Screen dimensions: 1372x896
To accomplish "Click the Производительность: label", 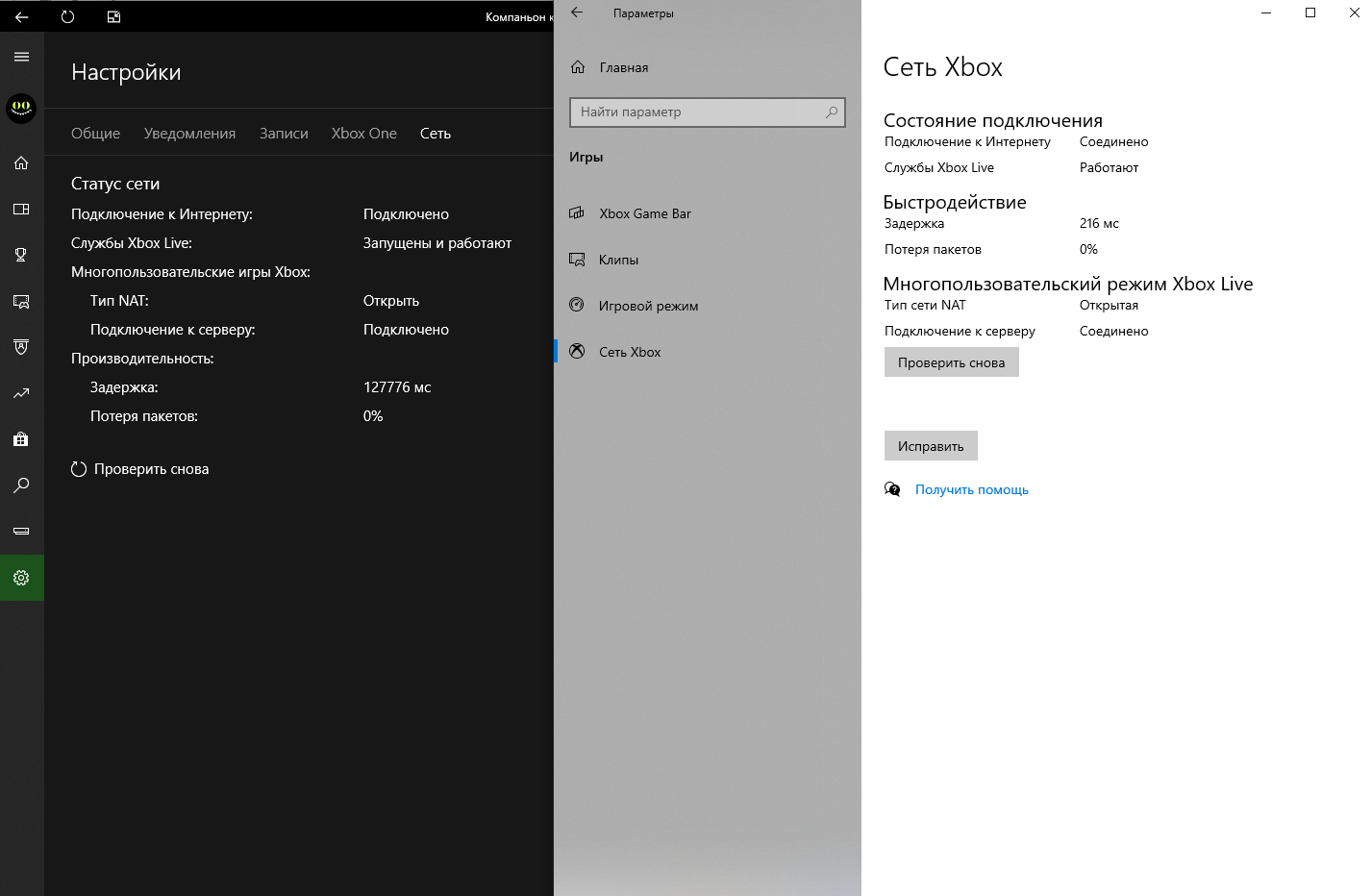I will coord(142,359).
